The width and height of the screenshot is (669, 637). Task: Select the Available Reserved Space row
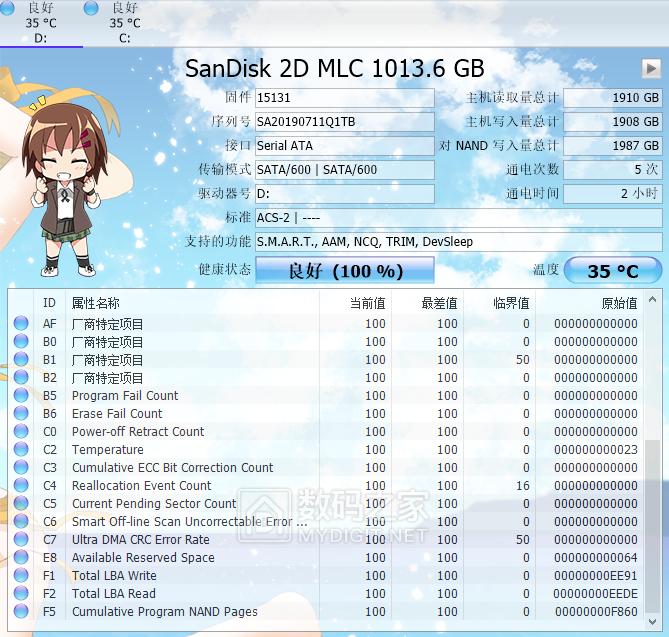[326, 557]
